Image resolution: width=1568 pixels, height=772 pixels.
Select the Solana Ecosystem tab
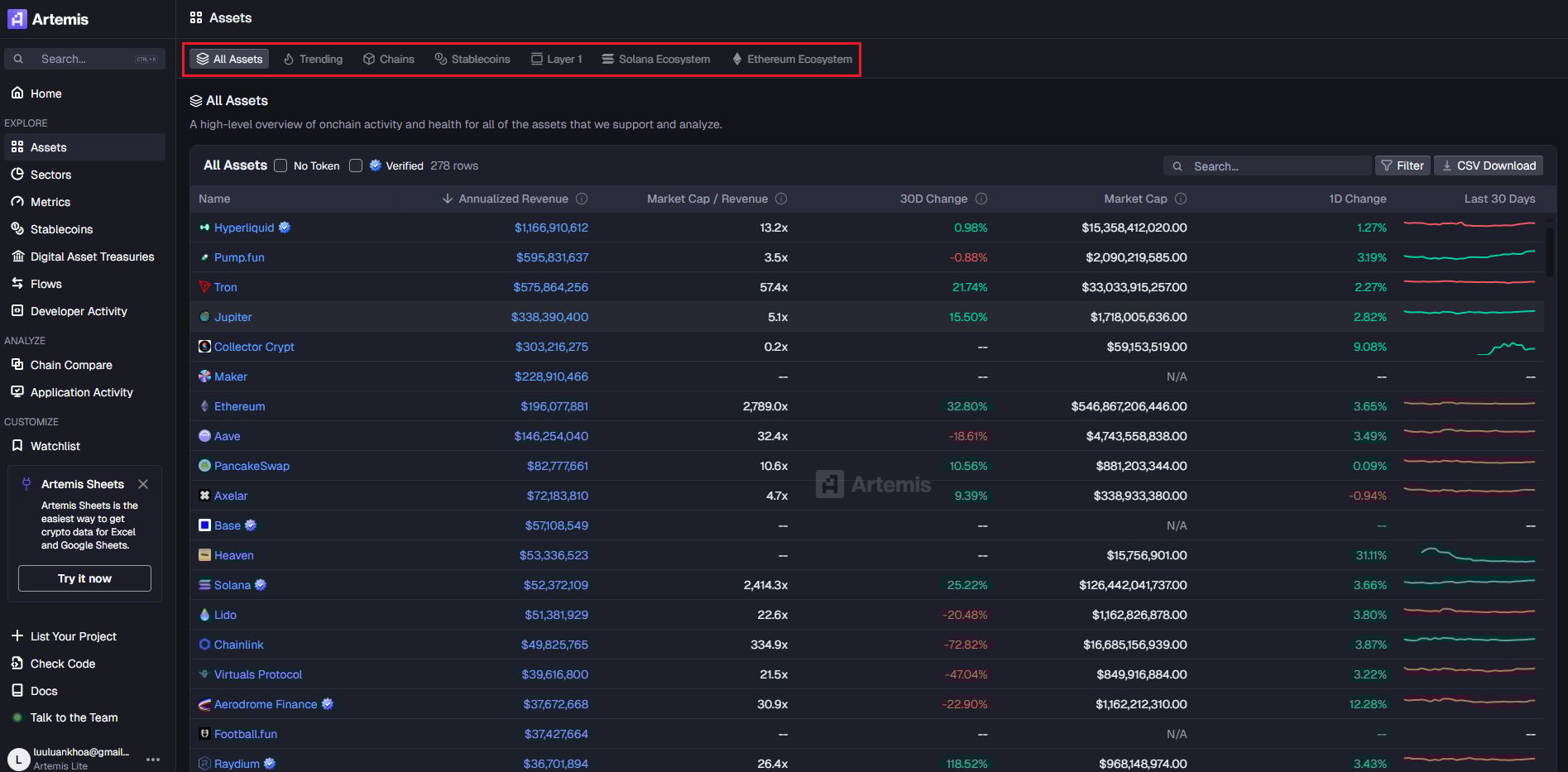[x=655, y=60]
